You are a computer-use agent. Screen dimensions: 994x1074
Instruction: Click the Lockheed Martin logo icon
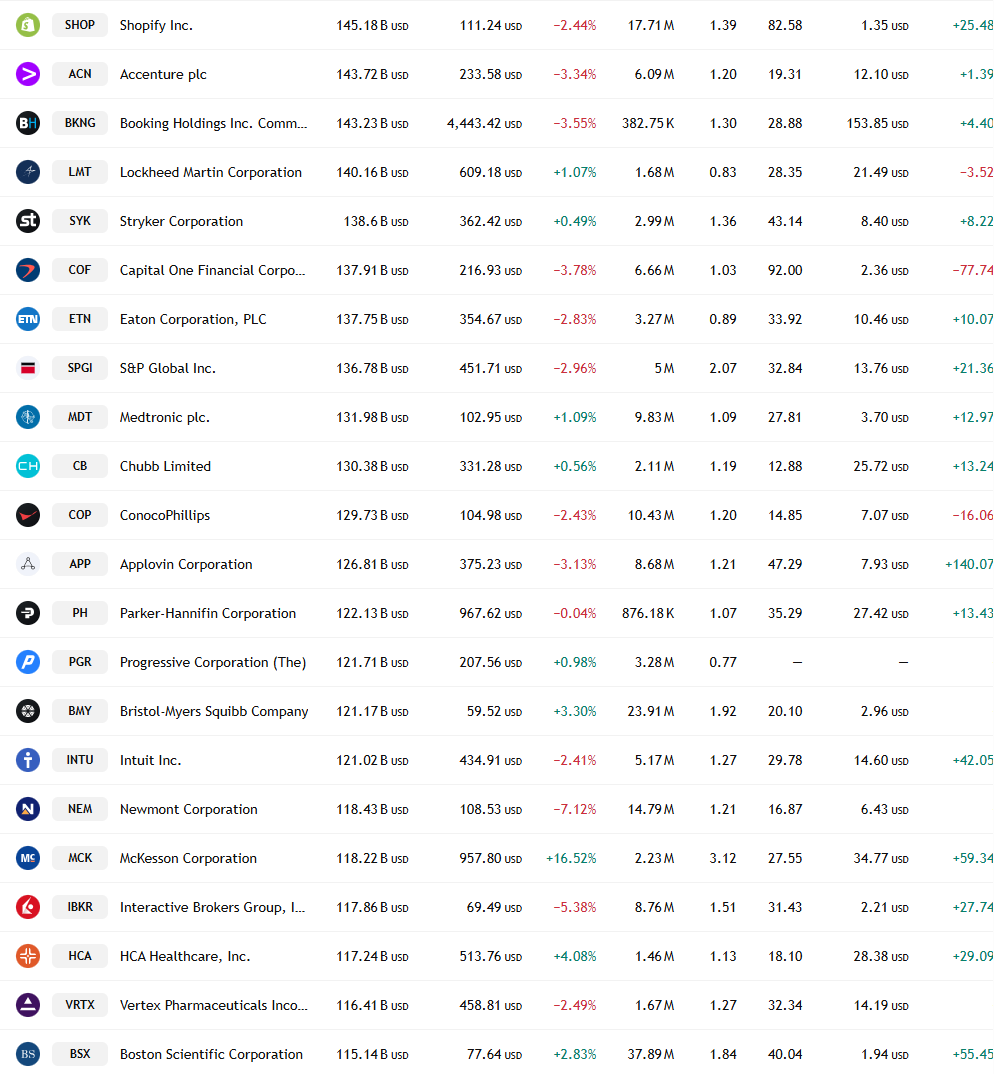(28, 172)
